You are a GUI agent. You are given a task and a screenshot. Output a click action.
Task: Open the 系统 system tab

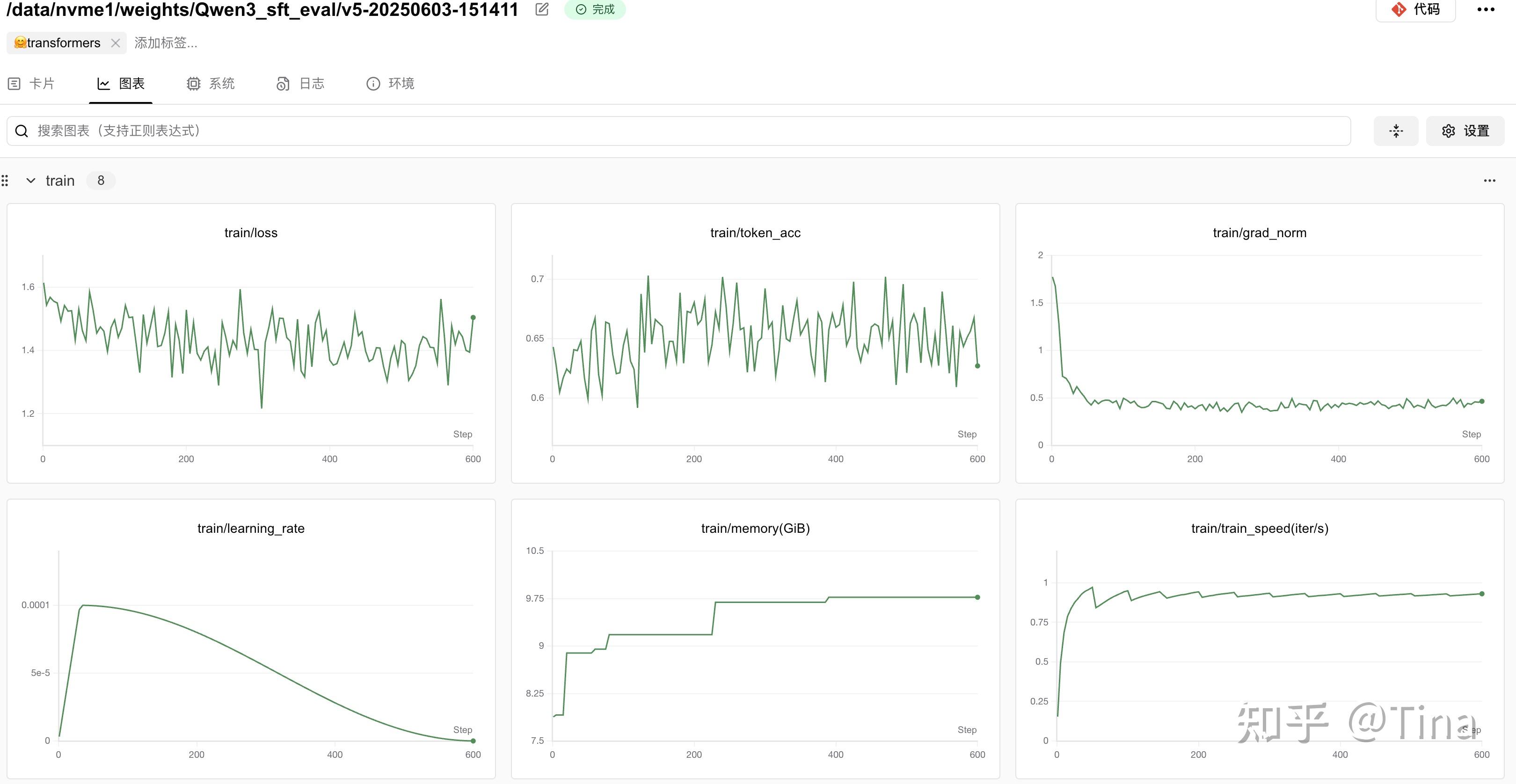[211, 84]
